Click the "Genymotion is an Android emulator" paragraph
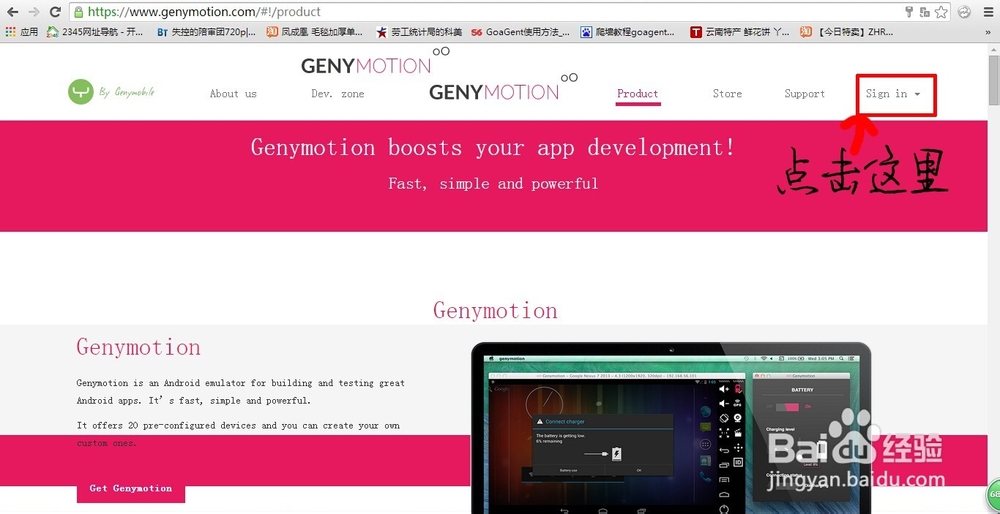This screenshot has height=514, width=1000. click(x=240, y=392)
